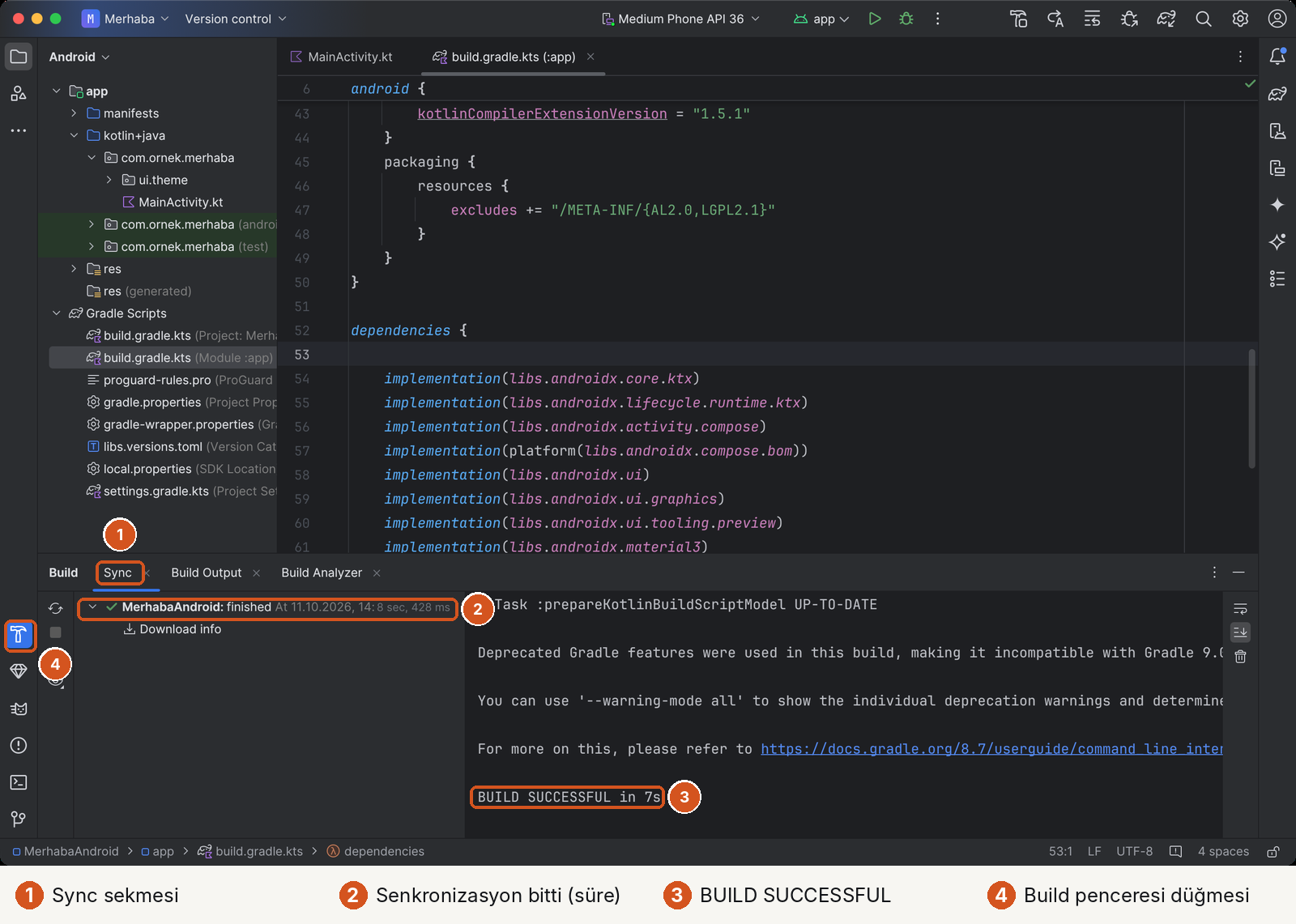Run the app with the green play icon
This screenshot has width=1296, height=924.
[874, 19]
